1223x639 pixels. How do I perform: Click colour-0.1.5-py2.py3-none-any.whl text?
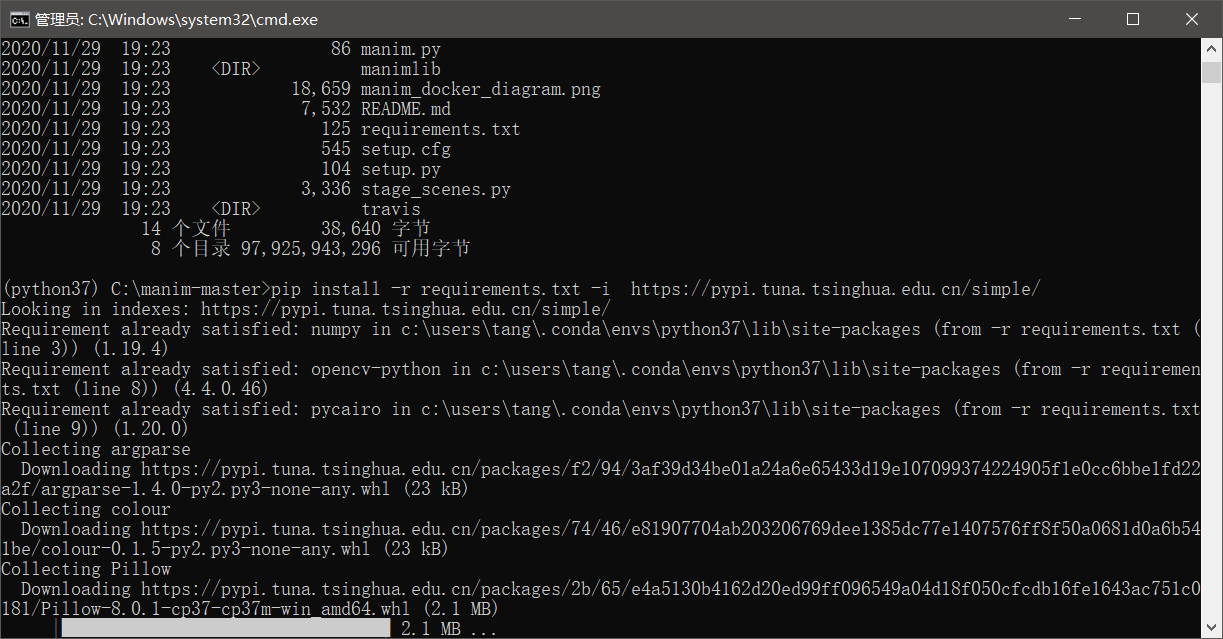[x=206, y=549]
